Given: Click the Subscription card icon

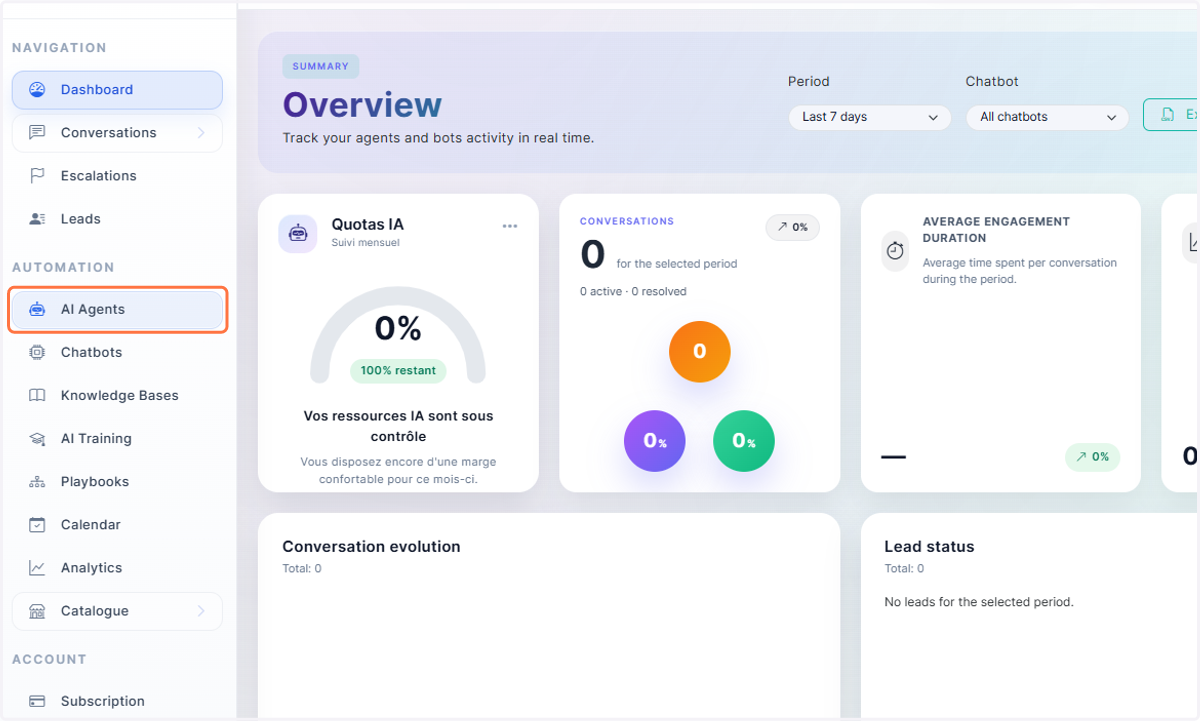Looking at the screenshot, I should point(37,701).
